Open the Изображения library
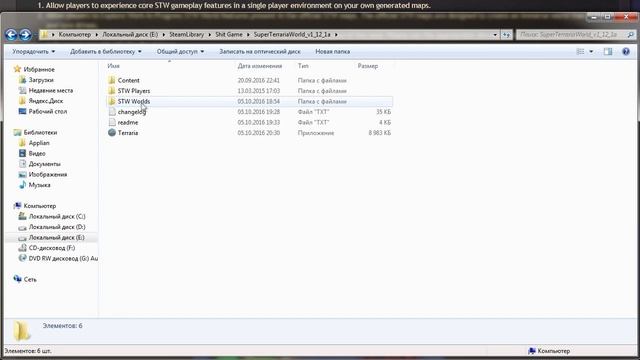This screenshot has height=360, width=640. pos(48,174)
